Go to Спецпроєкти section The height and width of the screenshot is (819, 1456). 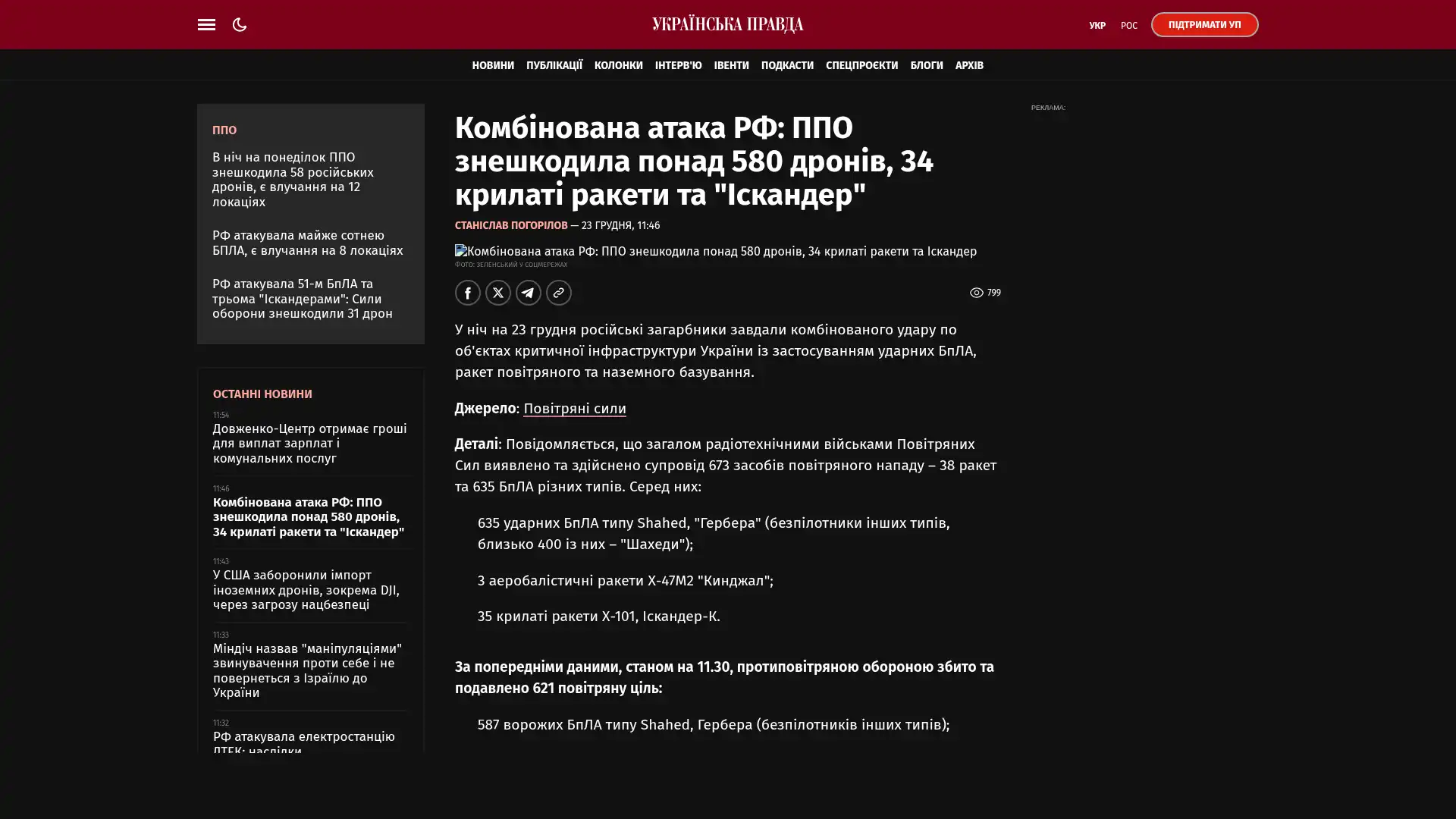(861, 65)
